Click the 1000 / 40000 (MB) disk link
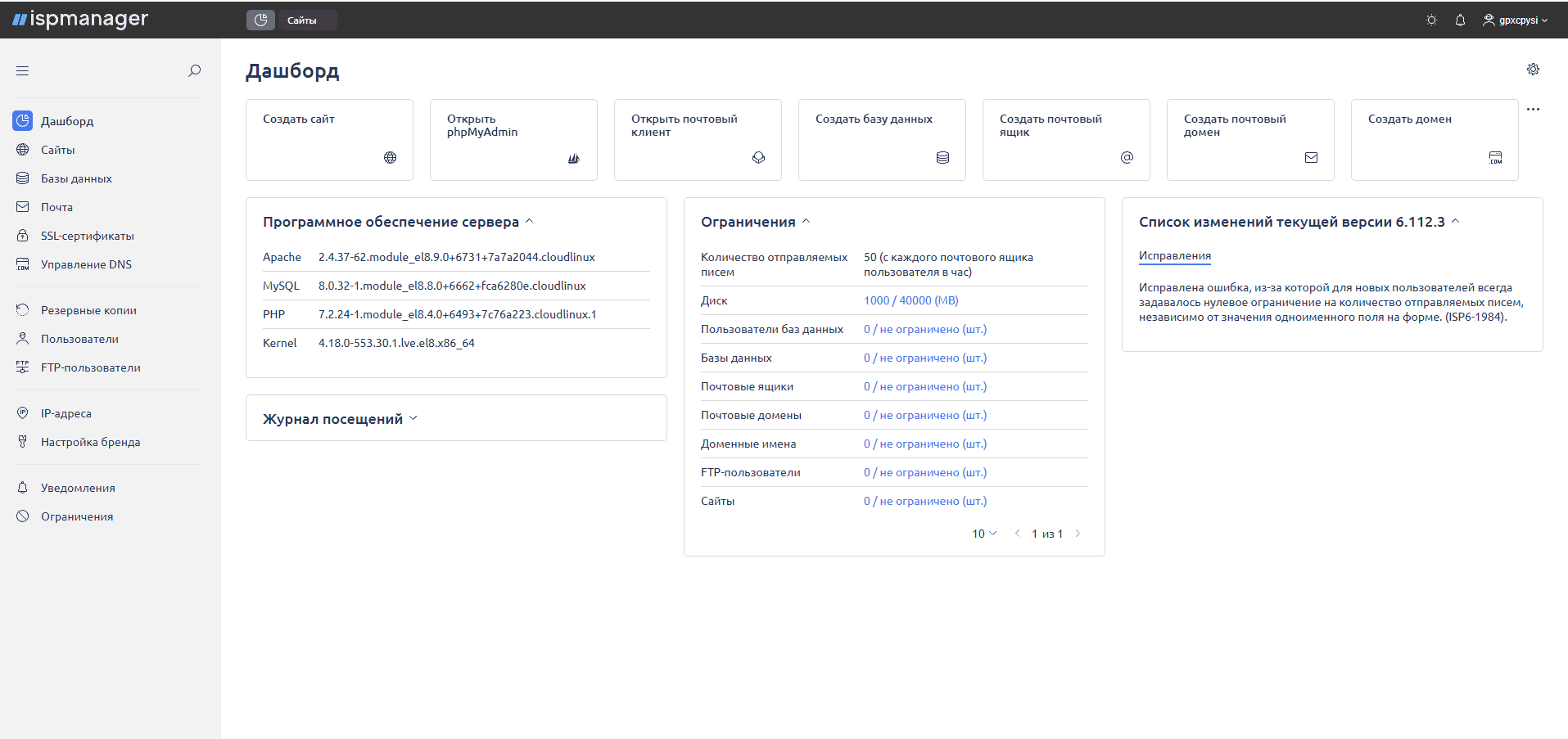 tap(911, 300)
